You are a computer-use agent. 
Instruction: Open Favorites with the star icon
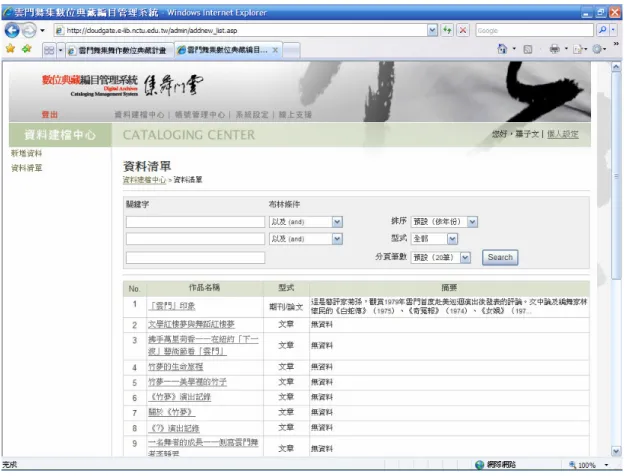10,49
